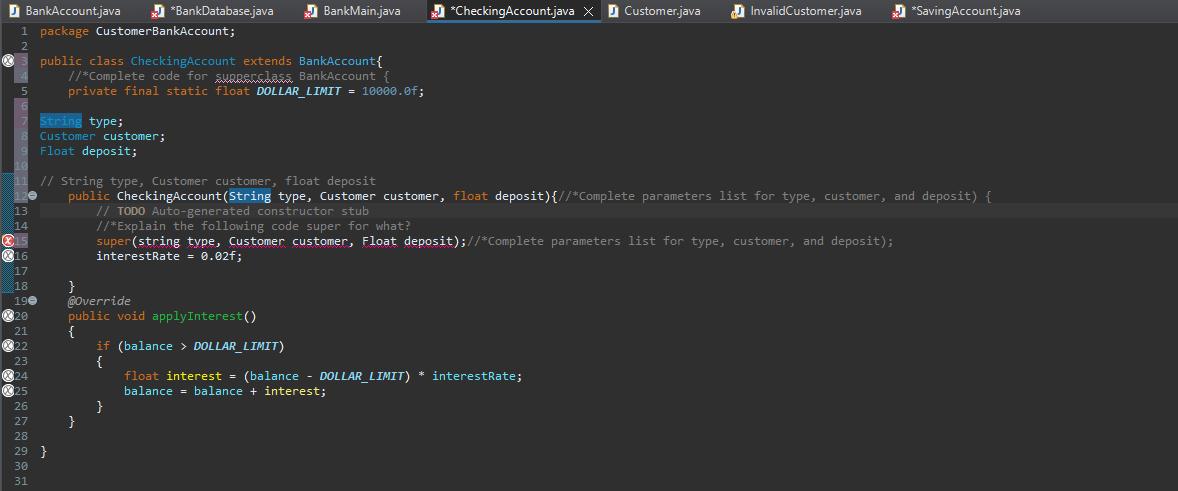
Task: Open the BankDatabase.java editor tab
Action: (x=222, y=11)
